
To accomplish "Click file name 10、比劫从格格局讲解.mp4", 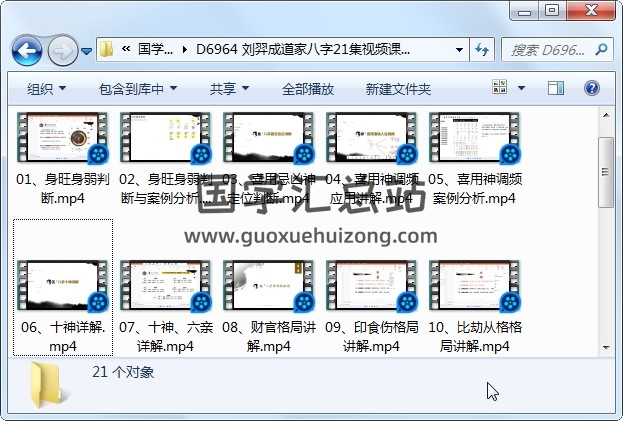I will (475, 337).
